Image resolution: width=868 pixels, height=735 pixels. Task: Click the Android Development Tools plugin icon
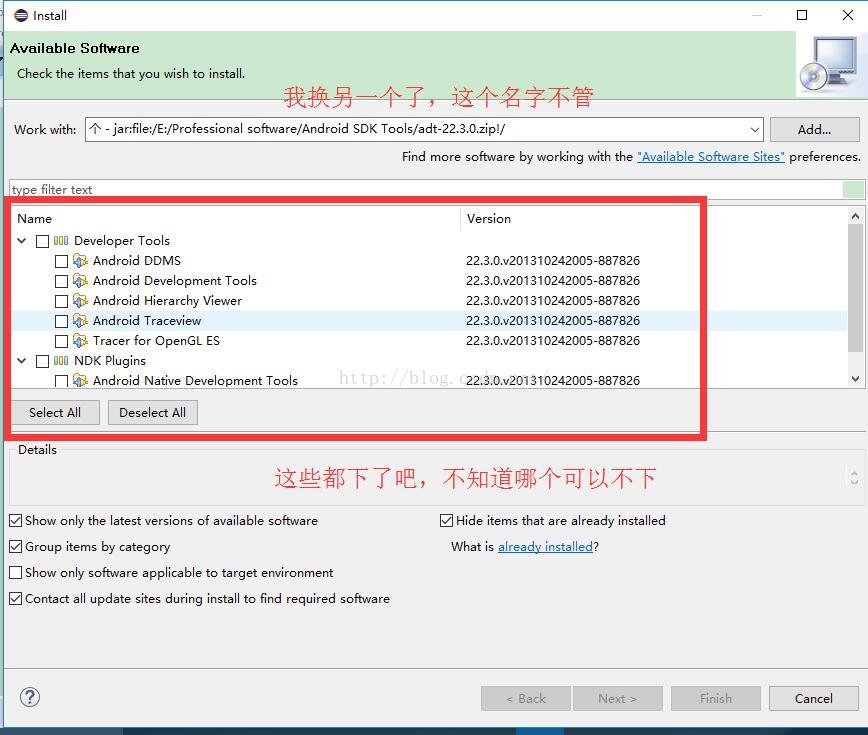click(x=80, y=281)
